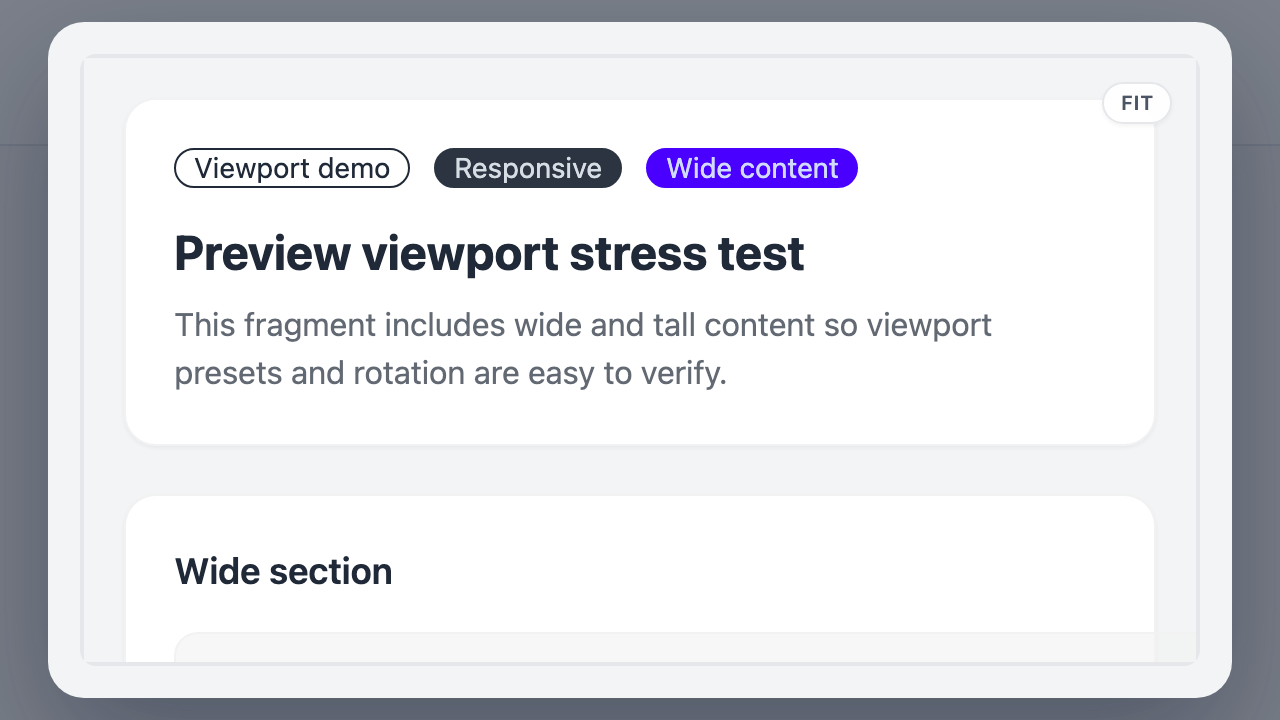Image resolution: width=1280 pixels, height=720 pixels.
Task: Click the FIT text inside the rounded chip
Action: click(x=1136, y=103)
